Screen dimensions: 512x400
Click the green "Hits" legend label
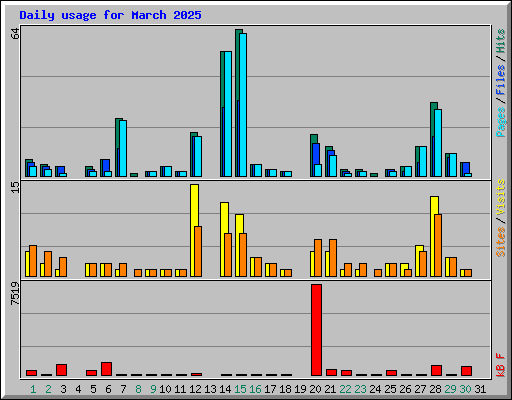[501, 41]
